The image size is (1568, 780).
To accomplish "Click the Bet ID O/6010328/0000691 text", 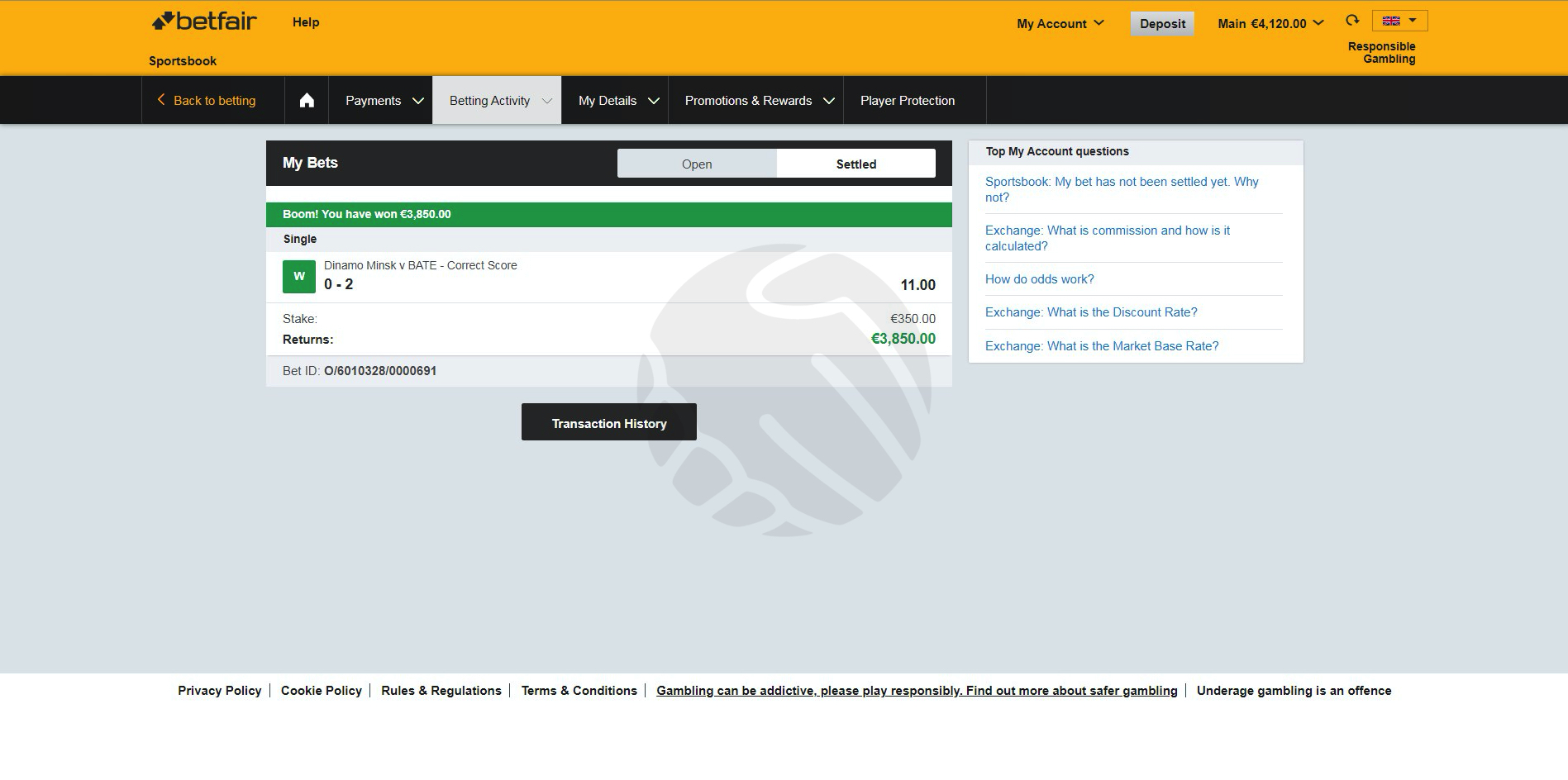I will [x=360, y=371].
